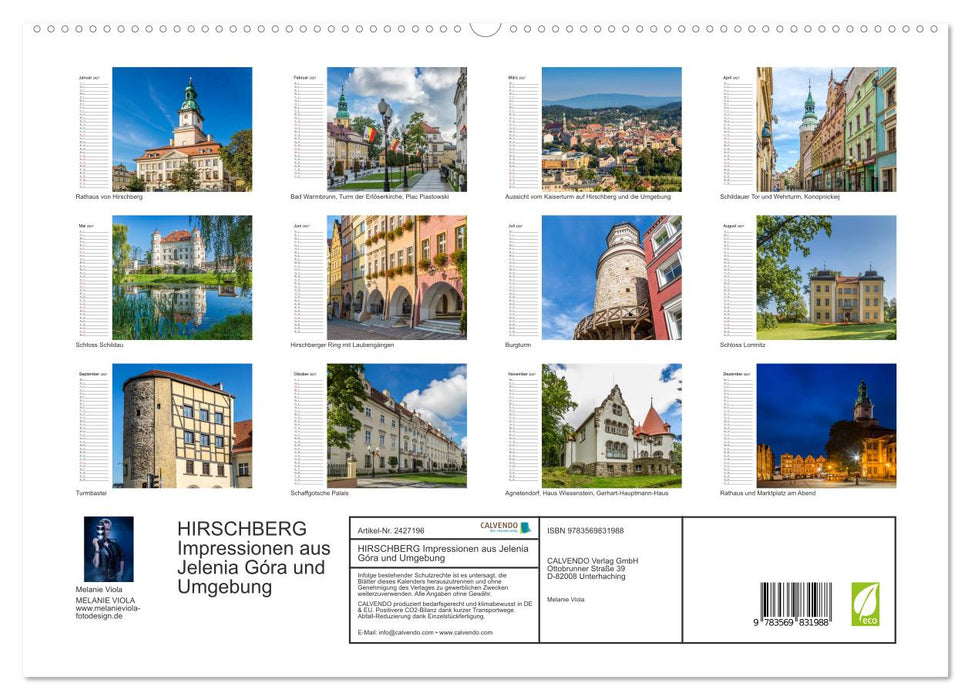Click caption 'Rathaus und Marktplatz am Abend'
971x700 pixels.
768,493
